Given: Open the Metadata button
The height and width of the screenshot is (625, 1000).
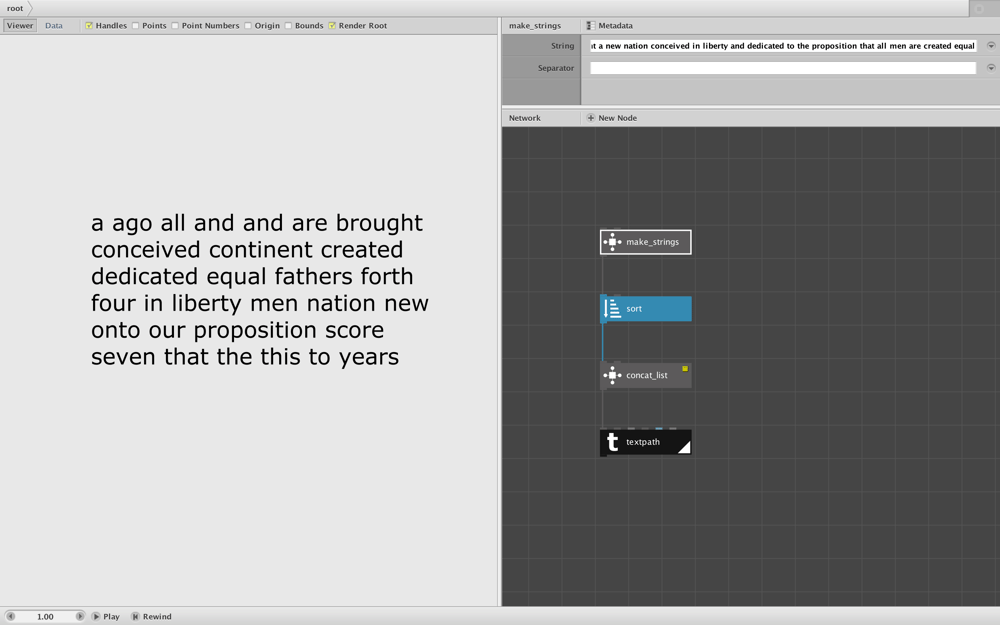Looking at the screenshot, I should (610, 26).
